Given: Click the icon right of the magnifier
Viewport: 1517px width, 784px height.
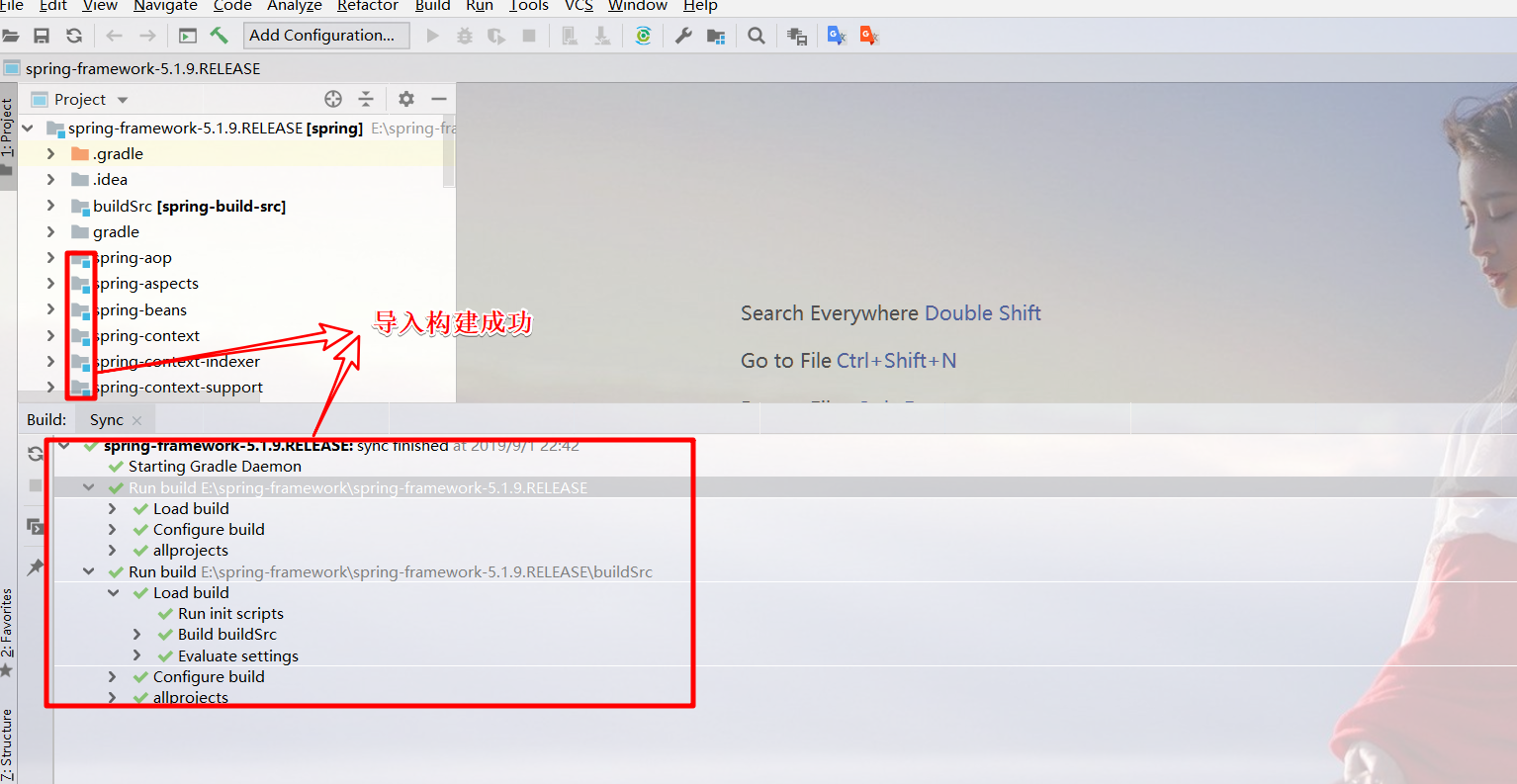Looking at the screenshot, I should point(796,36).
